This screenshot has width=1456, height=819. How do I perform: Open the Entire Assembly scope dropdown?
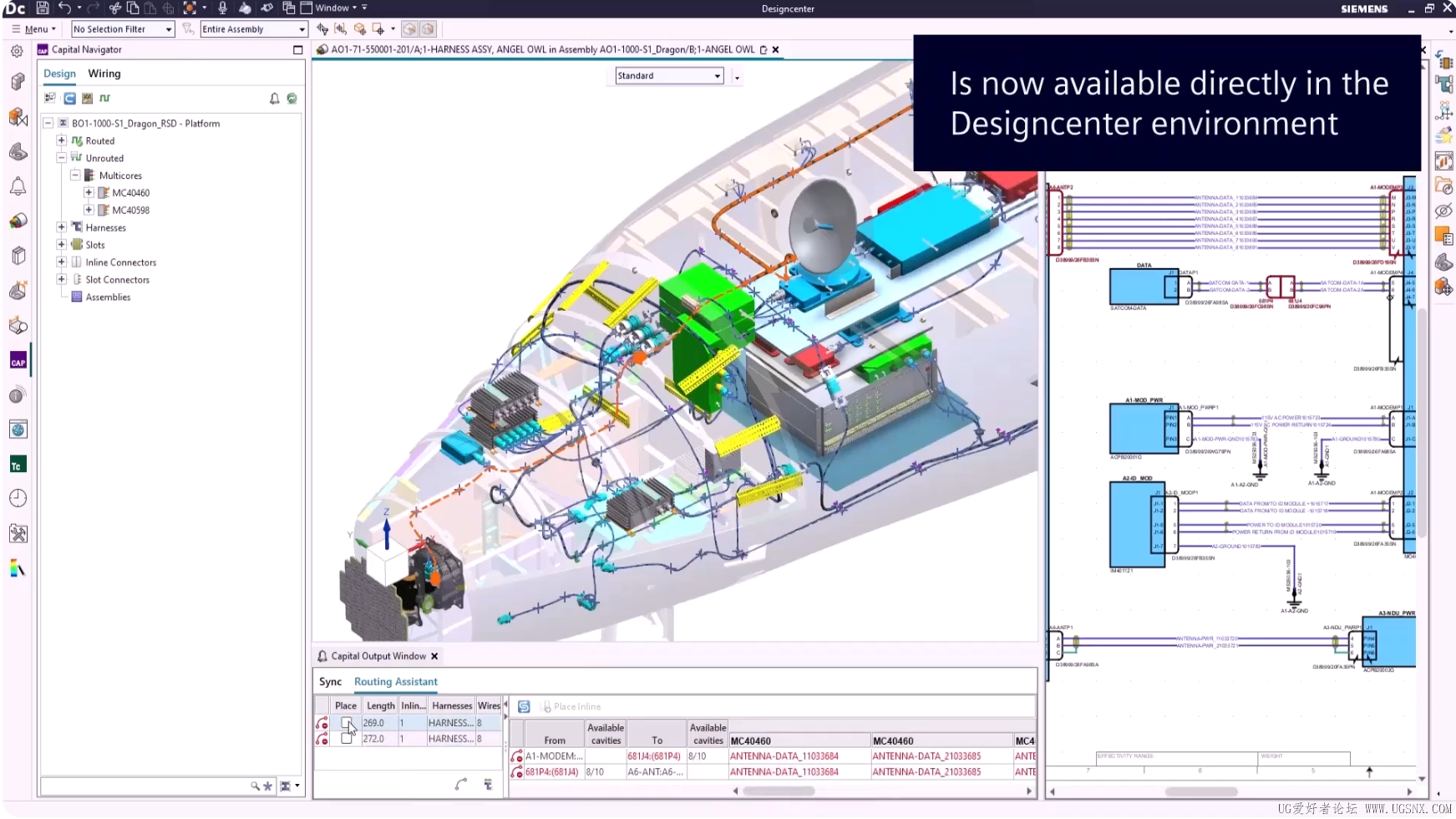click(x=254, y=29)
